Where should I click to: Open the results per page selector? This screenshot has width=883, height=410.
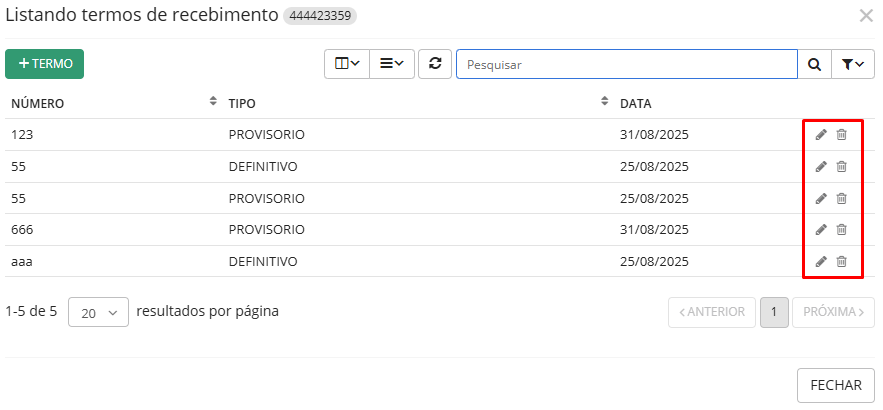click(x=99, y=312)
